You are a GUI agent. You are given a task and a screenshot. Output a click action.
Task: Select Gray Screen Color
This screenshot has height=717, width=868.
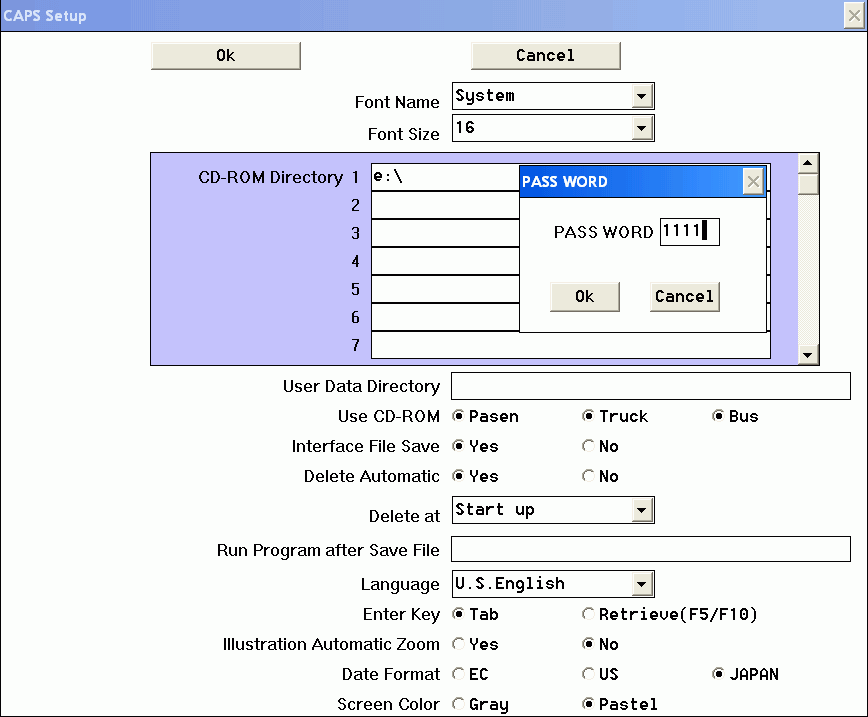(x=459, y=705)
